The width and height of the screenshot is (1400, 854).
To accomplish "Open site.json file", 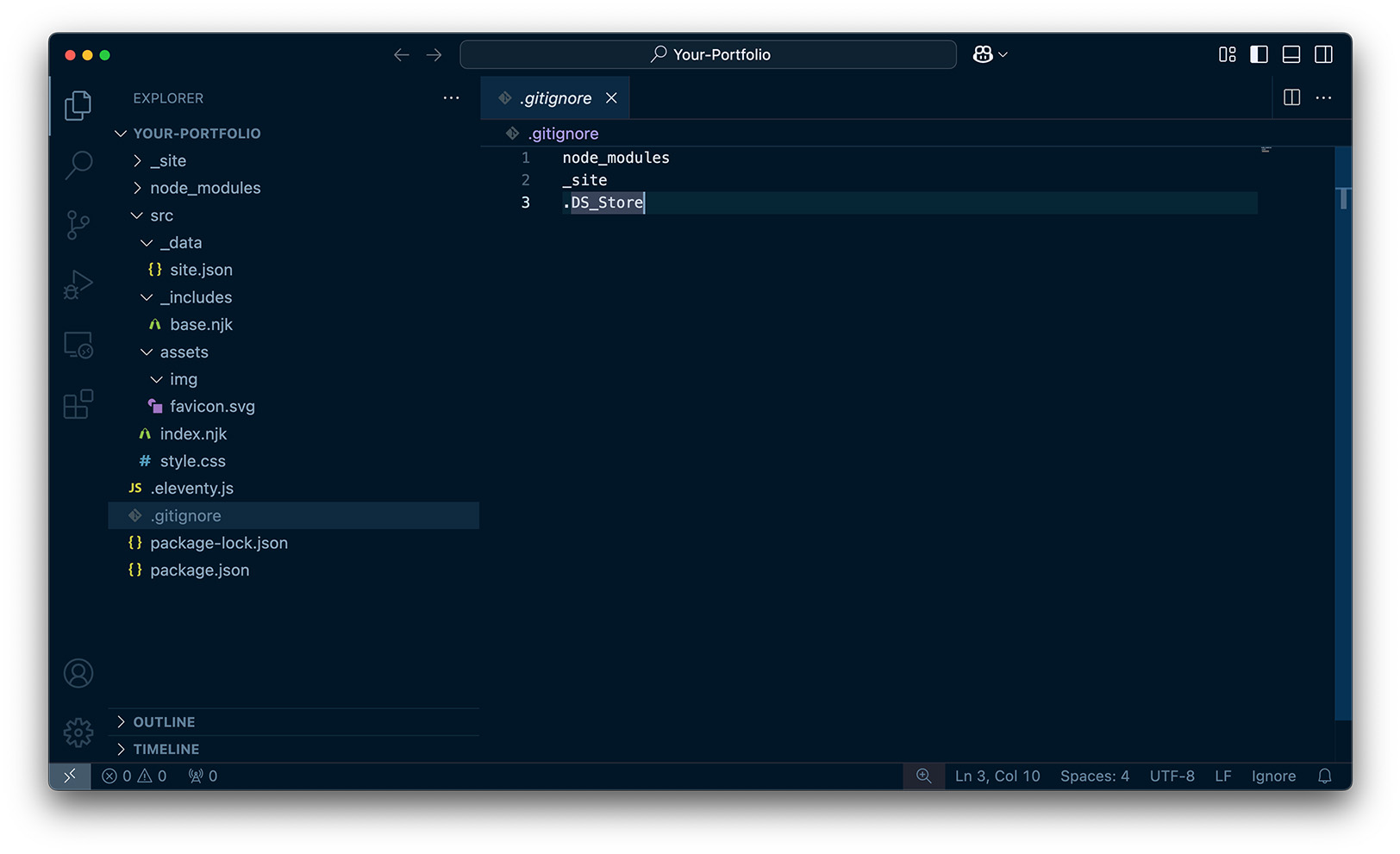I will (293, 270).
